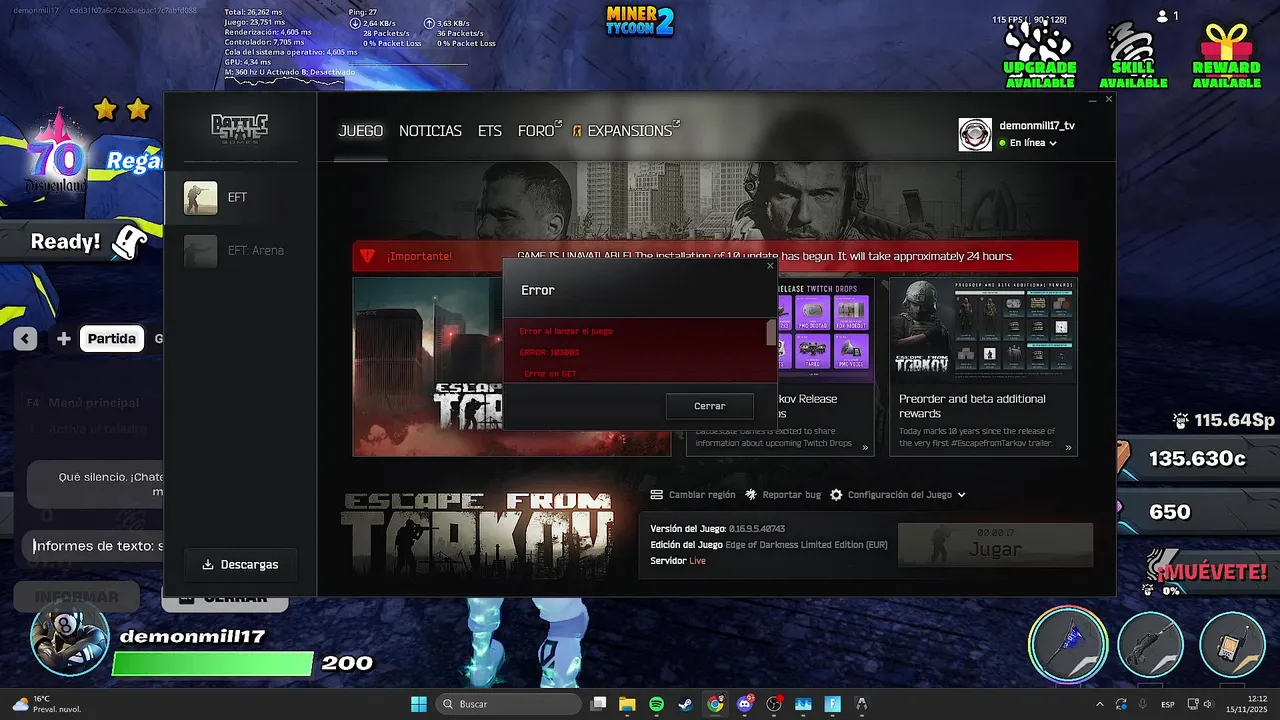
Task: Click Cerrar in the Error dialog
Action: (710, 406)
